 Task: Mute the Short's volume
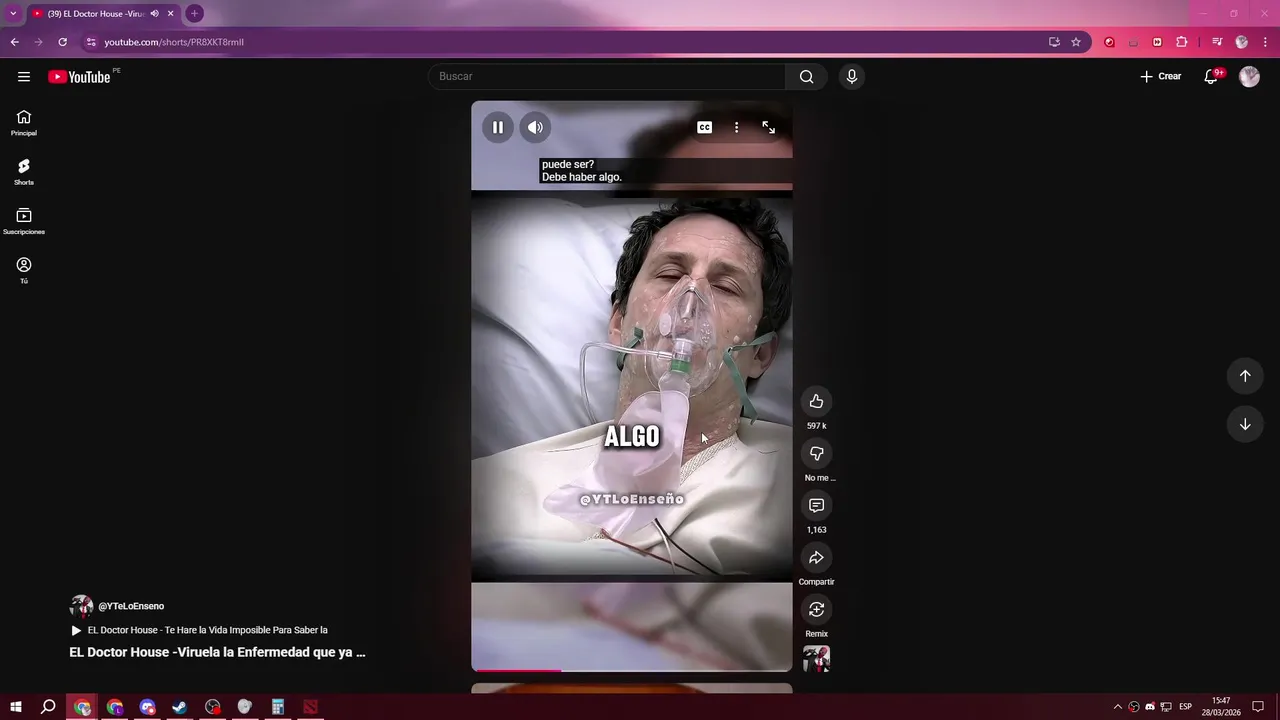pyautogui.click(x=535, y=127)
